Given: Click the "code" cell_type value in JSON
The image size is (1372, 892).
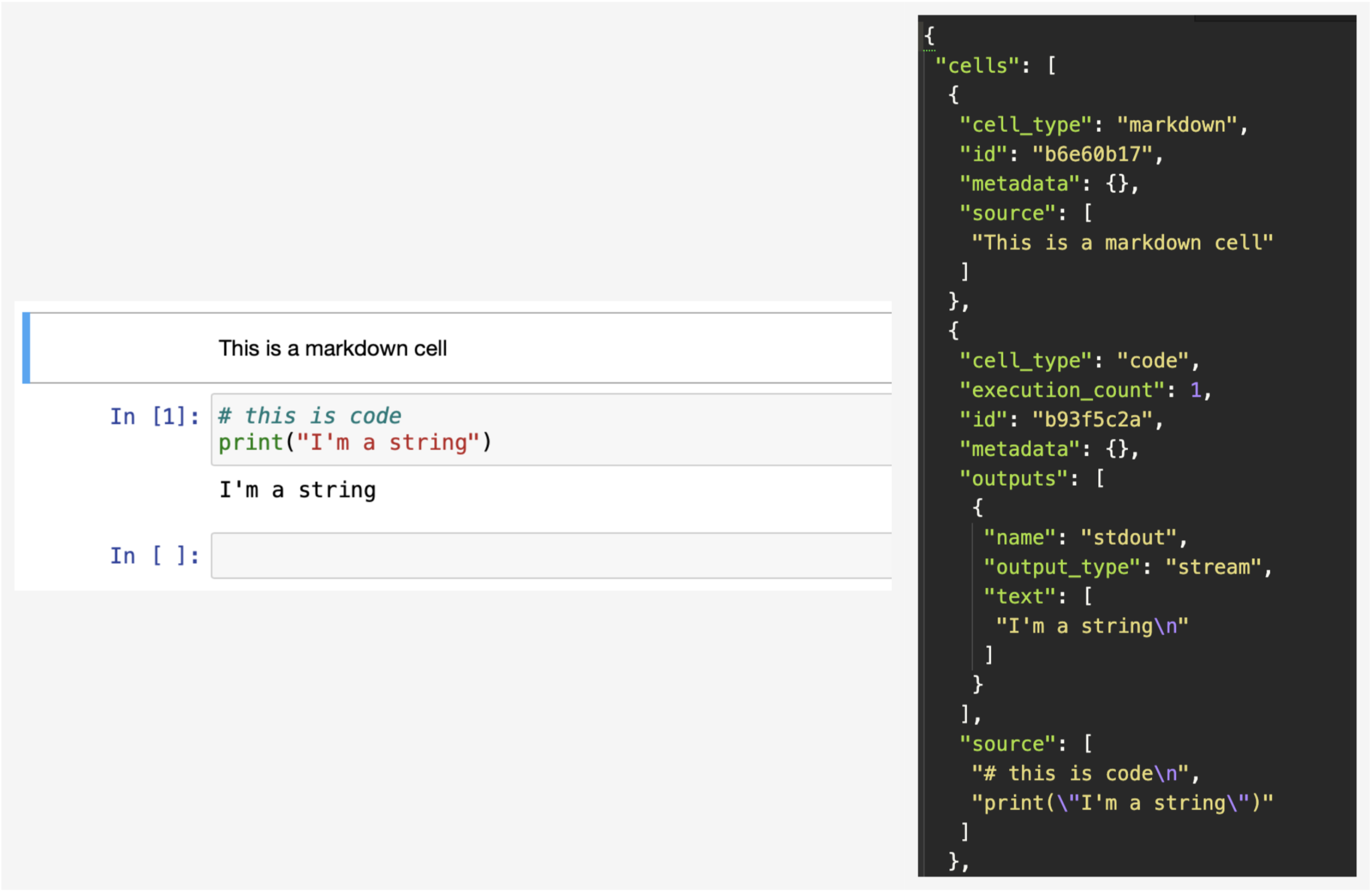Looking at the screenshot, I should click(x=1153, y=361).
